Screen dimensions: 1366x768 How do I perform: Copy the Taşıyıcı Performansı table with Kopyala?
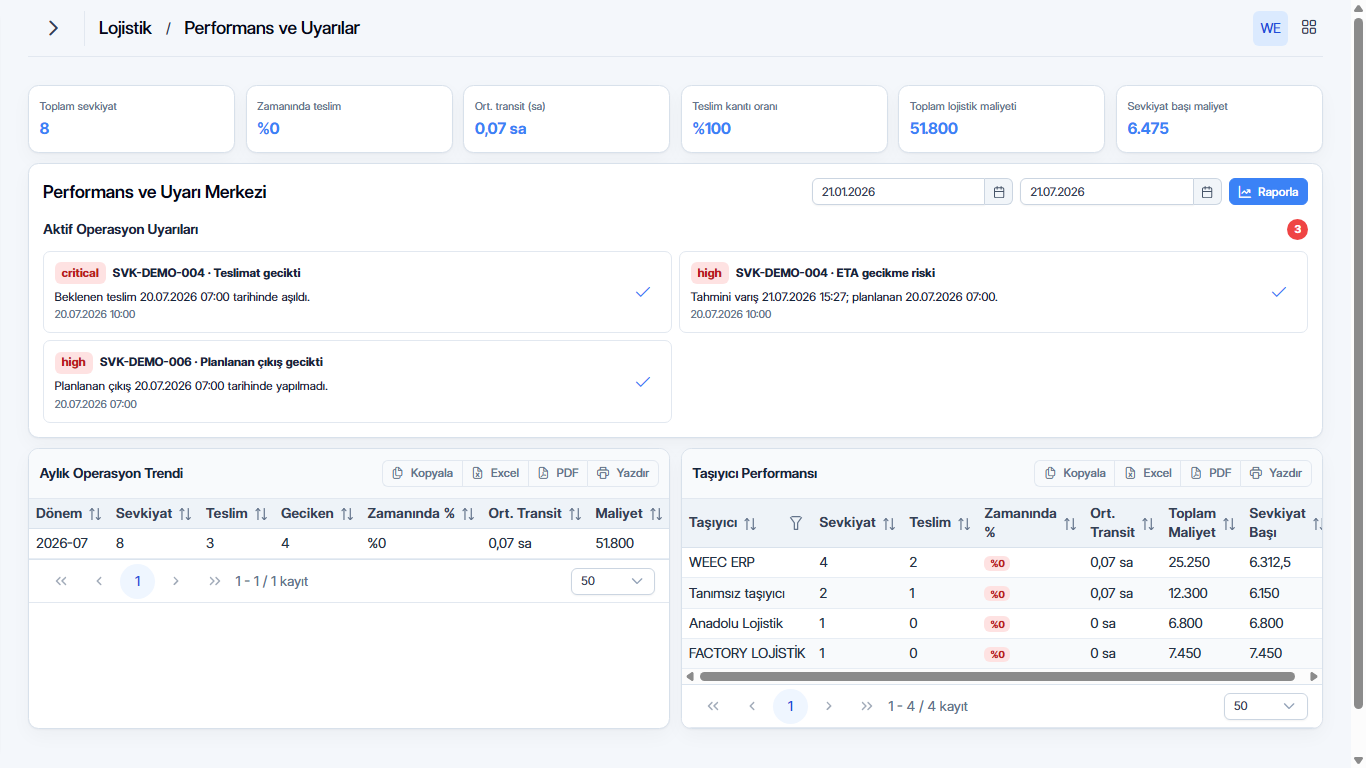tap(1075, 473)
